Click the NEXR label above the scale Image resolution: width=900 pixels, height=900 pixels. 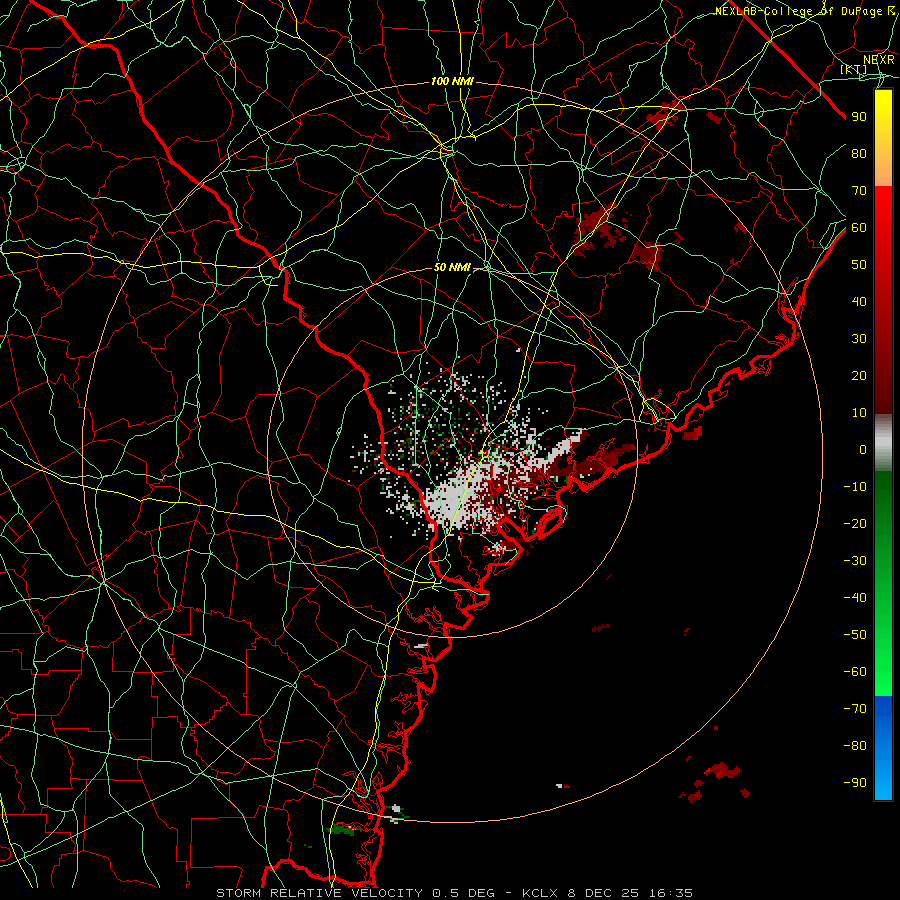pos(878,59)
